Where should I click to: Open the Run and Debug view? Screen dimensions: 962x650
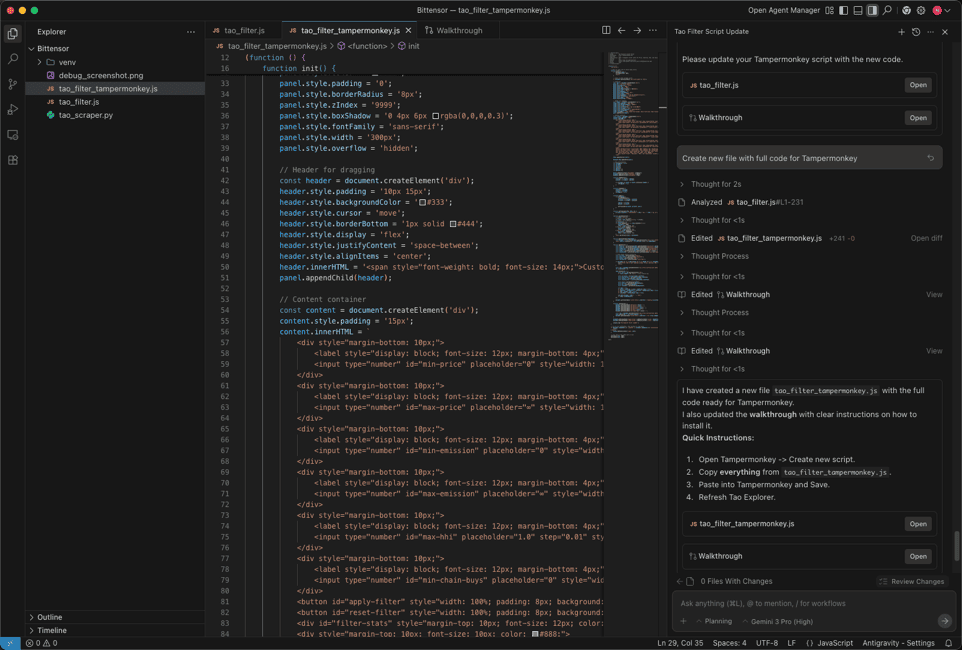click(x=13, y=109)
